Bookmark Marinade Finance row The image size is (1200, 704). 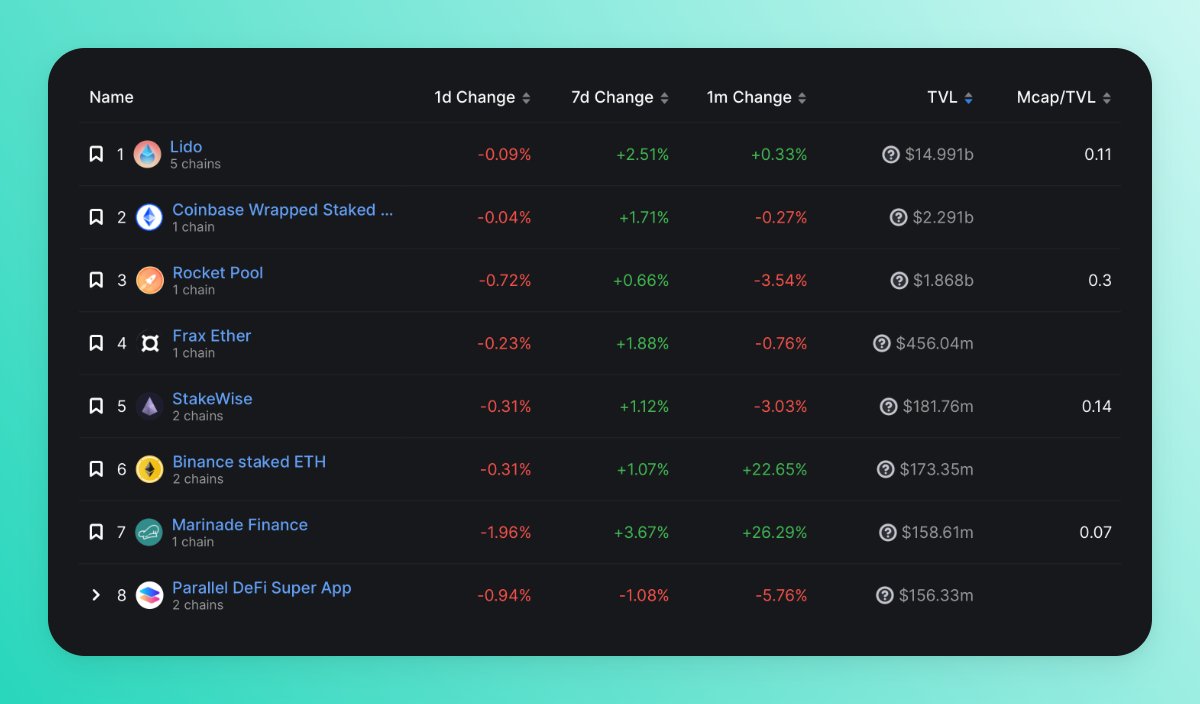(x=96, y=532)
